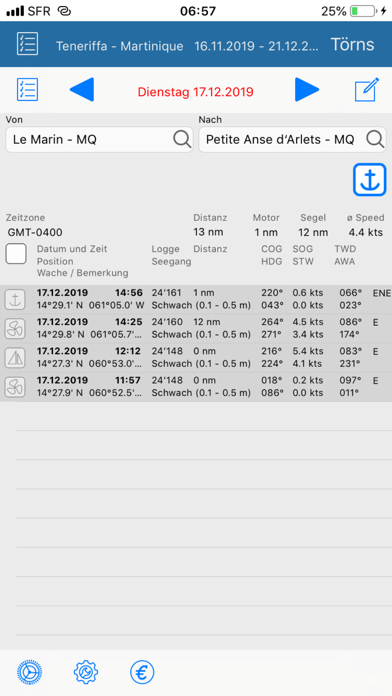Tap log value 24'160
The height and width of the screenshot is (696, 392).
coord(167,322)
